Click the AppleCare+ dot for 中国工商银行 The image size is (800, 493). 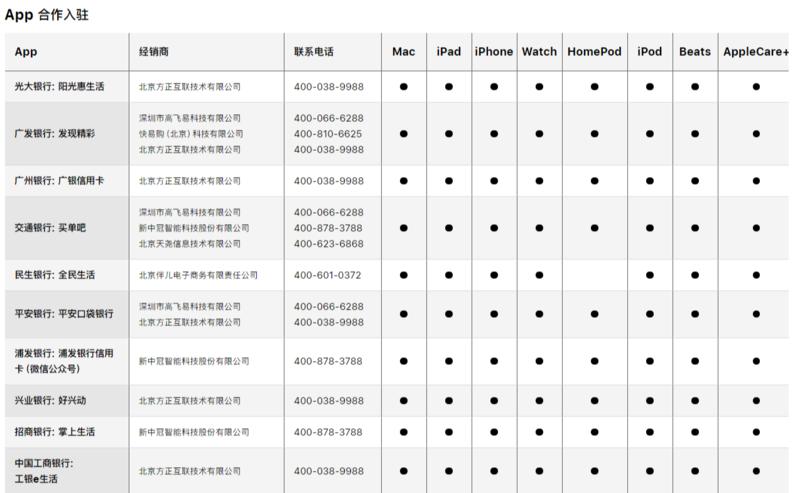pos(756,472)
